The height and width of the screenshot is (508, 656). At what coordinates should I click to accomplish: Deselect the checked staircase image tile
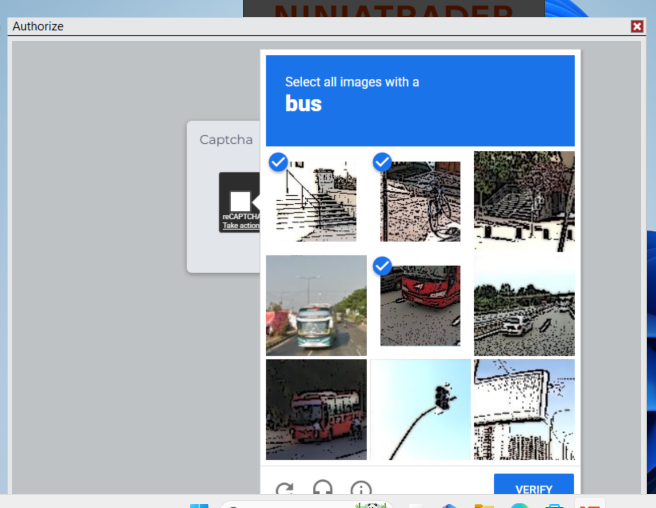pos(316,201)
